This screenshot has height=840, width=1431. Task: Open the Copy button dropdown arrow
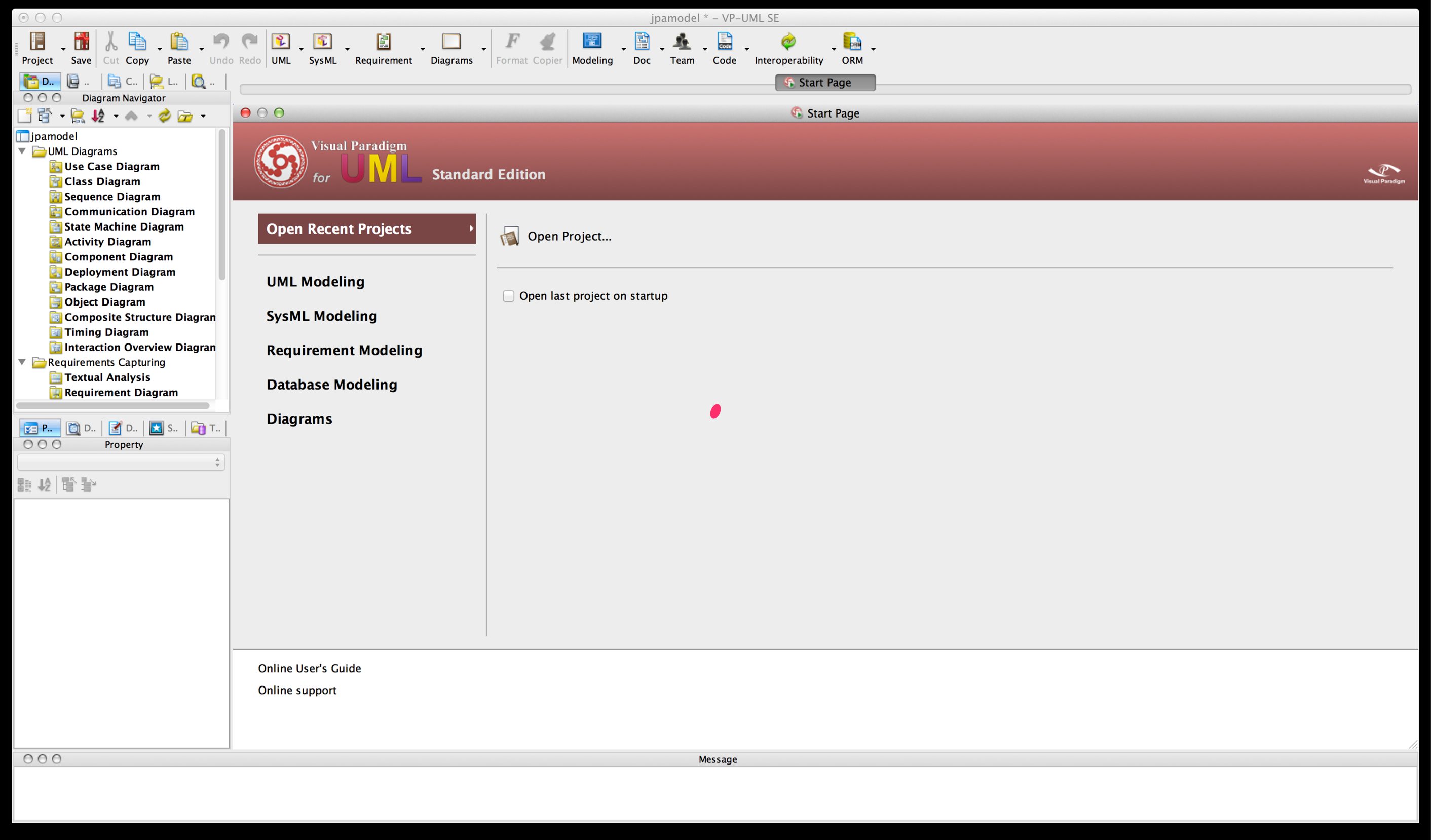pos(160,49)
